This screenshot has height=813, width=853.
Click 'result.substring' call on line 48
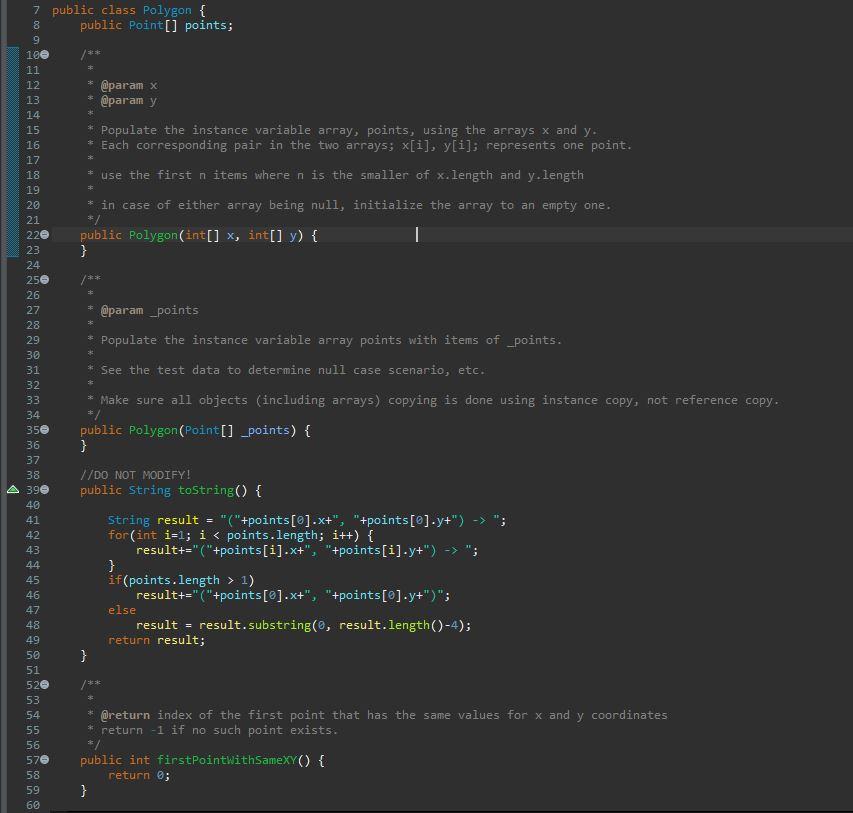(254, 625)
